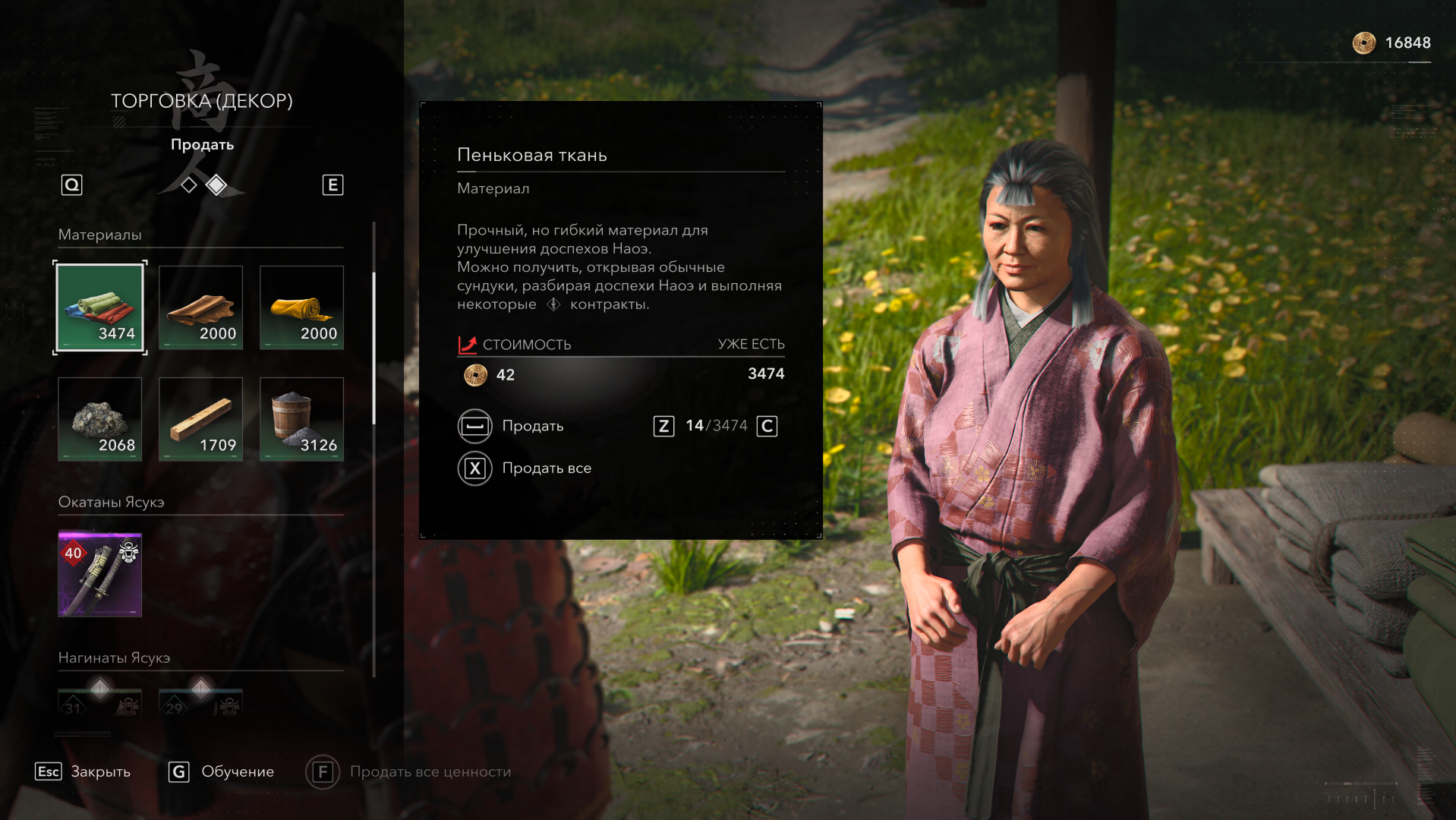Select the yellow silk roll material
1456x820 pixels.
pyautogui.click(x=301, y=307)
